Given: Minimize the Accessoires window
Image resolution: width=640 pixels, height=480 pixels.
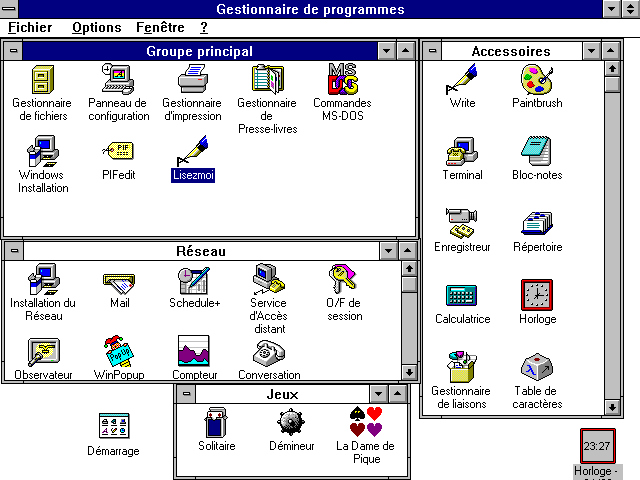Looking at the screenshot, I should (x=591, y=51).
